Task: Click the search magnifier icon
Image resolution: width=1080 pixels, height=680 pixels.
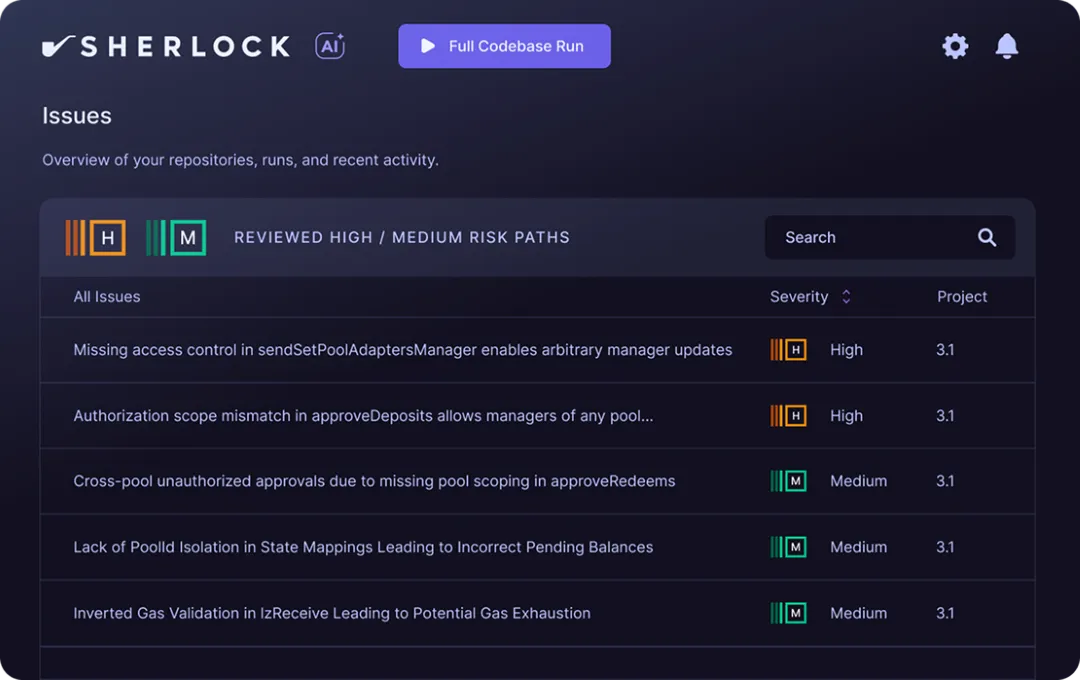Action: coord(987,238)
